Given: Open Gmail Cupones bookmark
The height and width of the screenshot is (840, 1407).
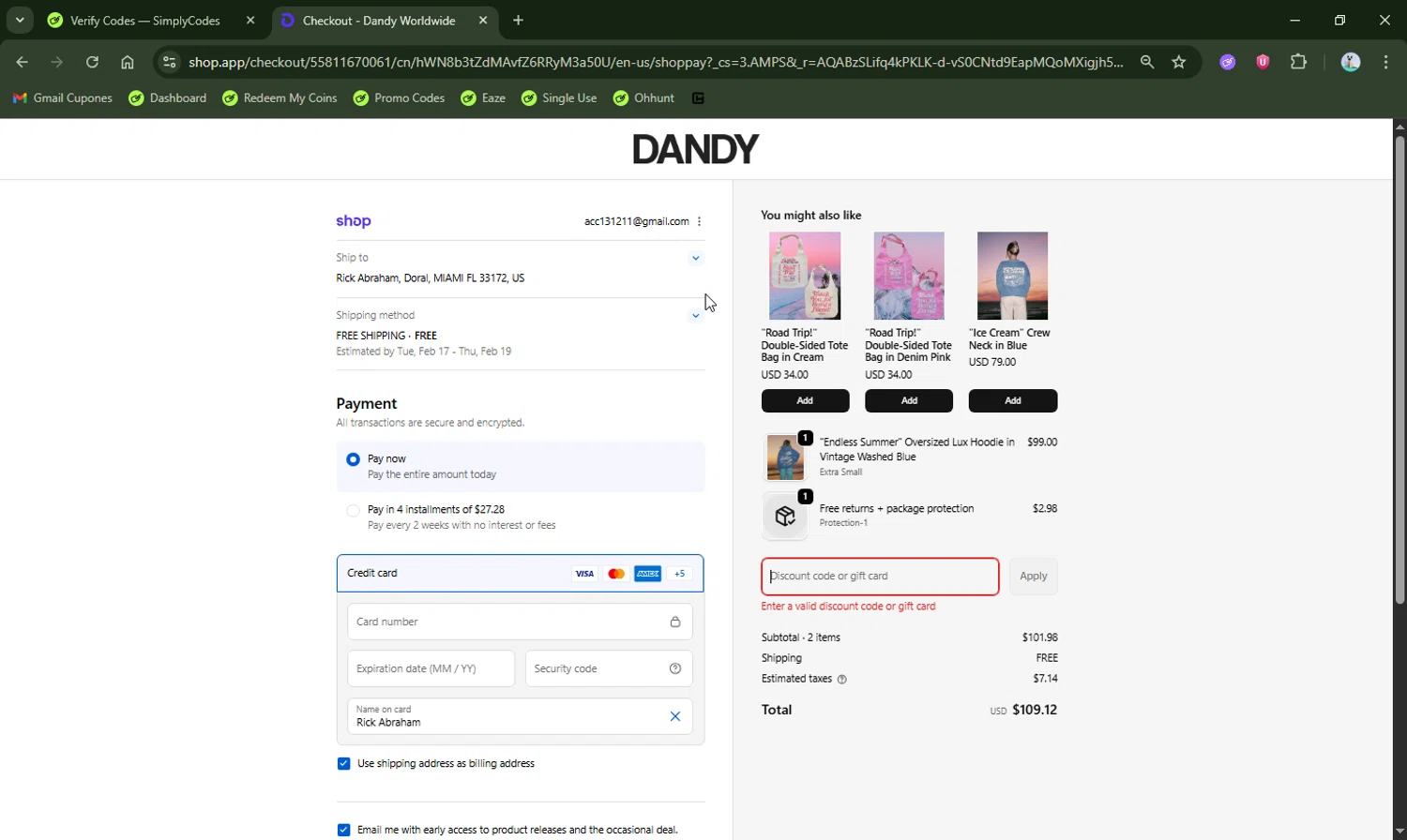Looking at the screenshot, I should 62,98.
